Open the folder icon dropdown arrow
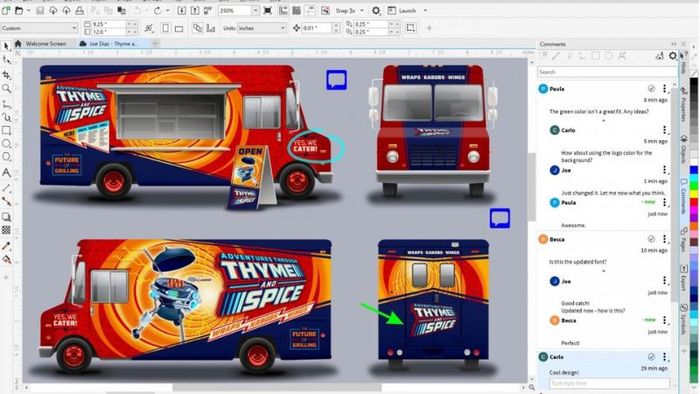 (28, 10)
